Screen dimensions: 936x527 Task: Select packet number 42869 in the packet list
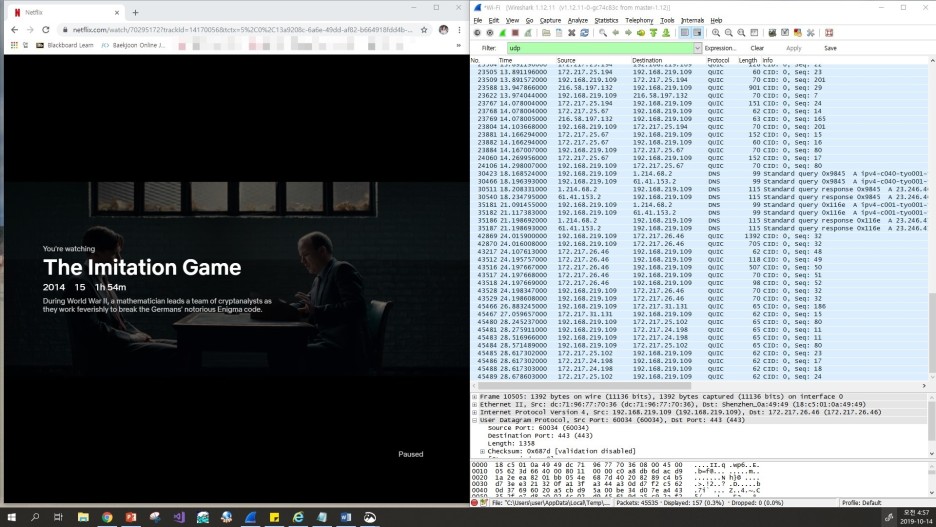699,236
